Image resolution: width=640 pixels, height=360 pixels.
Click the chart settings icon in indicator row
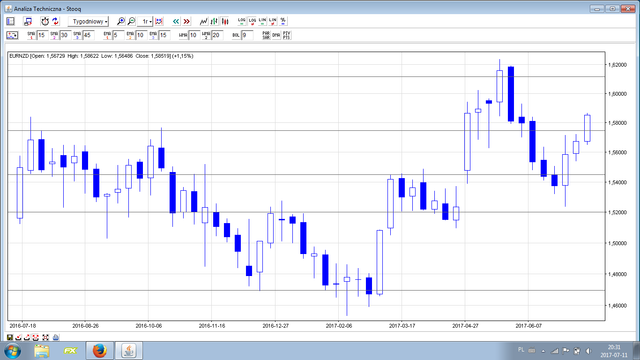tap(12, 35)
